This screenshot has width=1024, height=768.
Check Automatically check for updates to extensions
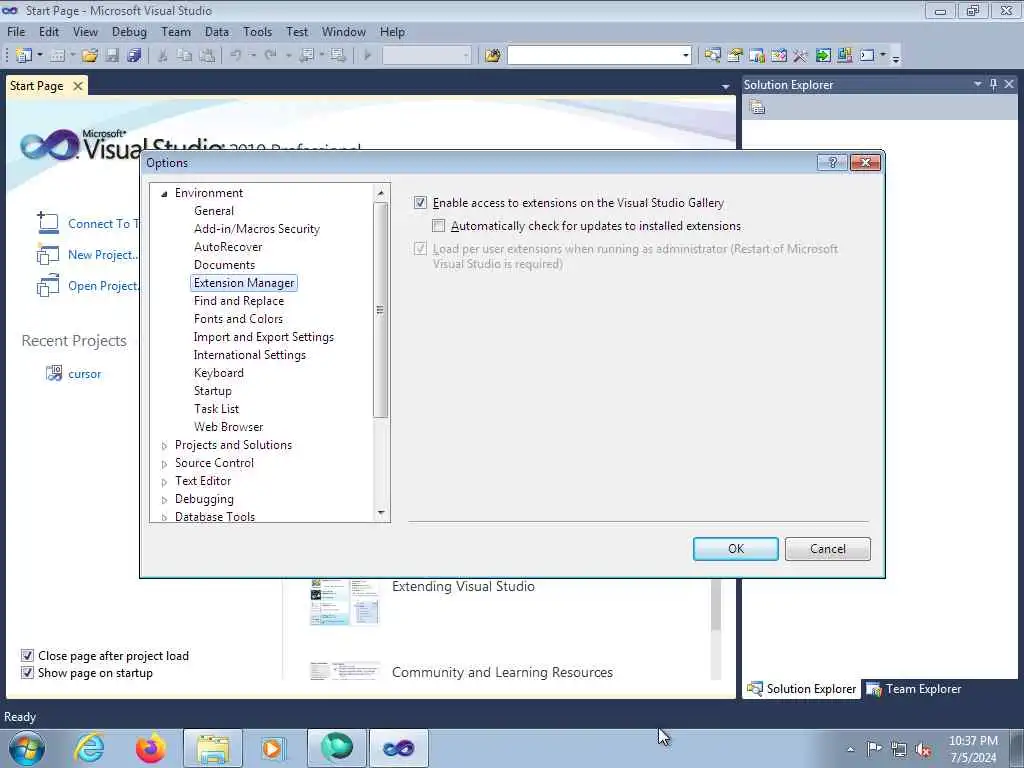point(438,226)
